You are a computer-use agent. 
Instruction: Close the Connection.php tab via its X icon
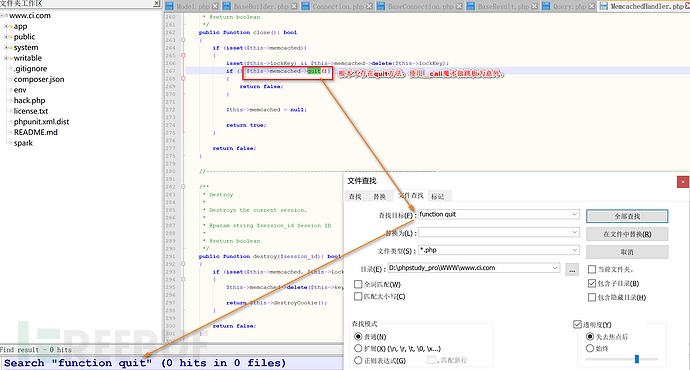[x=369, y=6]
